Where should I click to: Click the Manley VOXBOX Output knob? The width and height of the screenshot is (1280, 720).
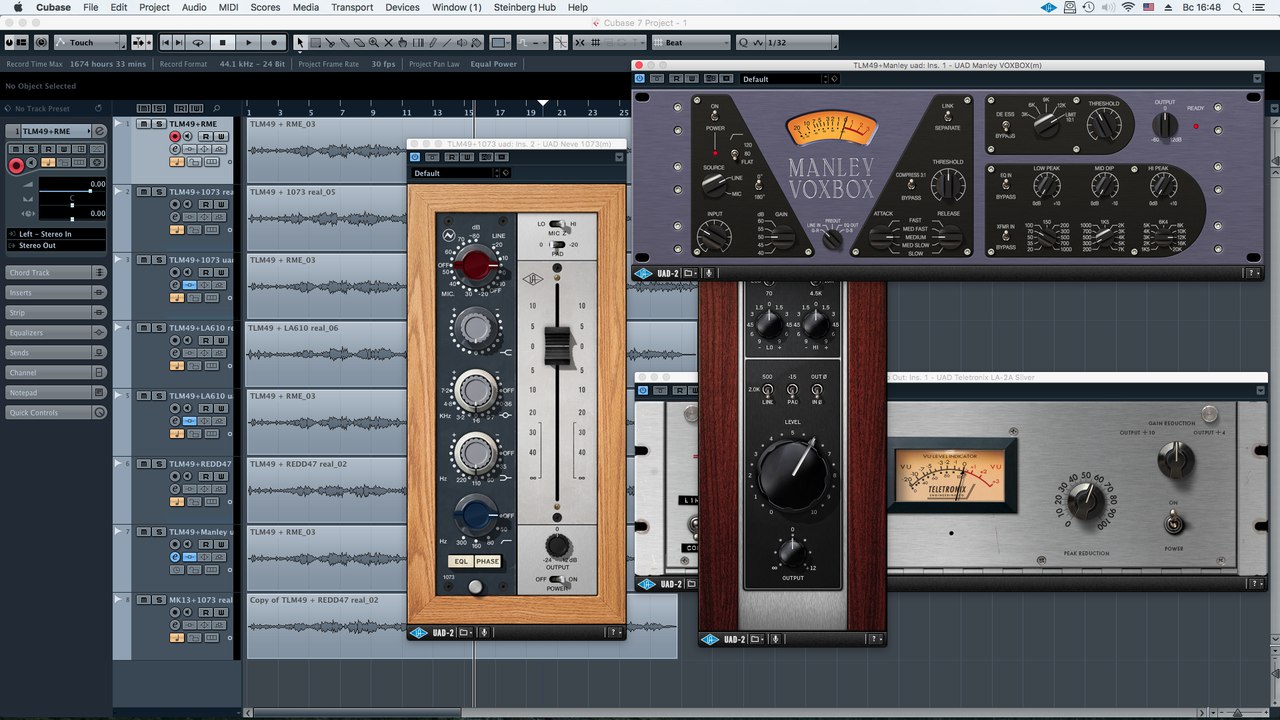tap(1164, 125)
